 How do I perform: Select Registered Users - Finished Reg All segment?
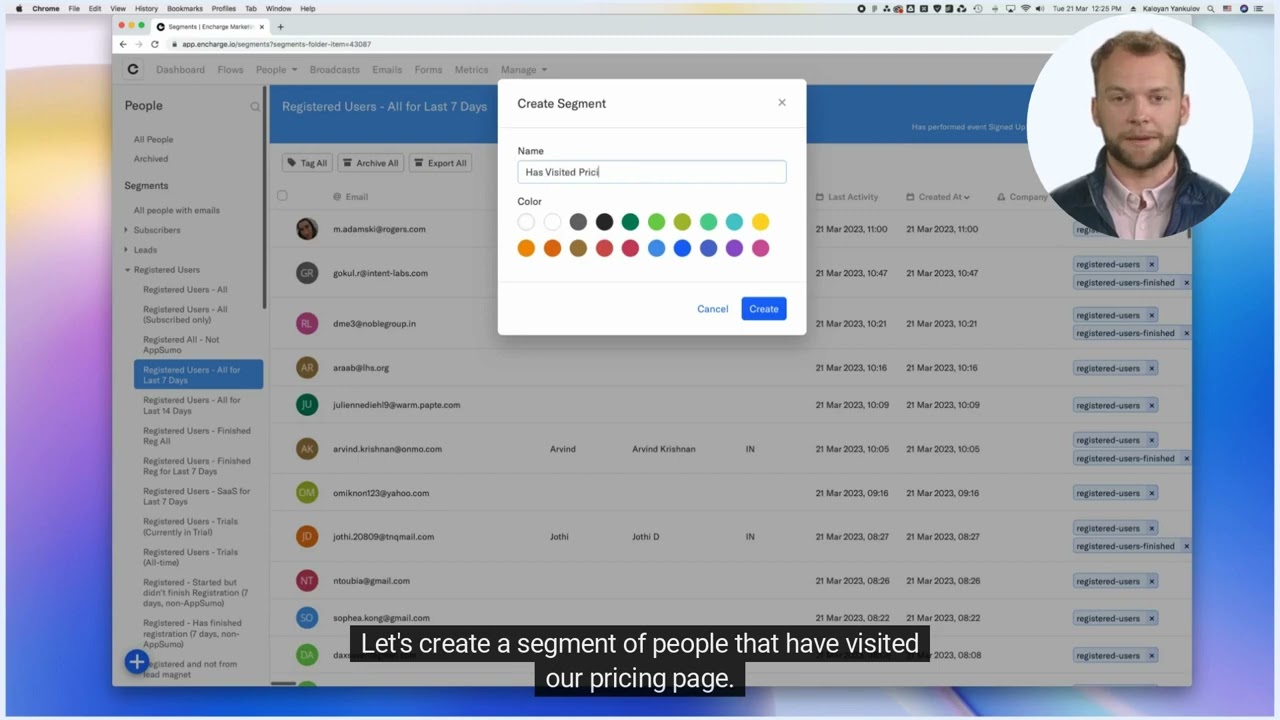coord(197,436)
